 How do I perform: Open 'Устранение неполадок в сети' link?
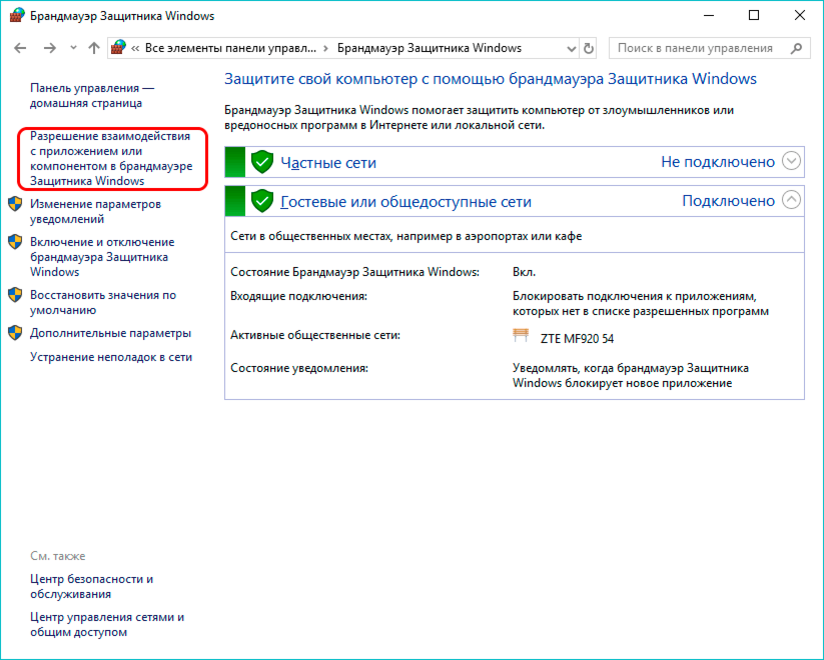click(111, 357)
